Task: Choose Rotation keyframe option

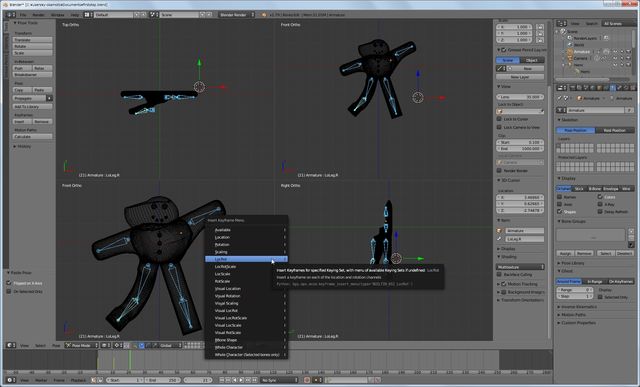Action: coord(246,245)
